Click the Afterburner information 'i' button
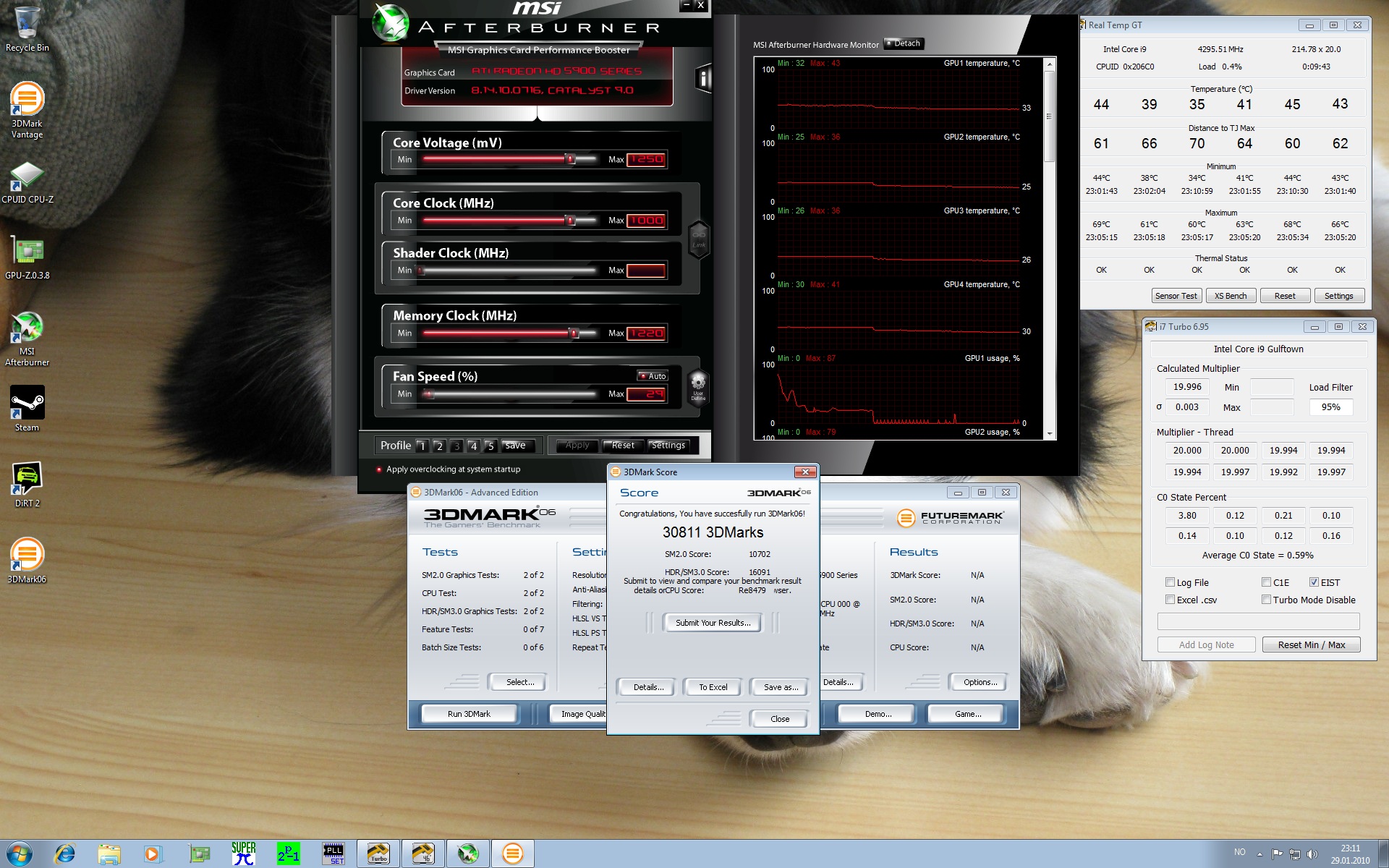This screenshot has width=1389, height=868. [702, 78]
